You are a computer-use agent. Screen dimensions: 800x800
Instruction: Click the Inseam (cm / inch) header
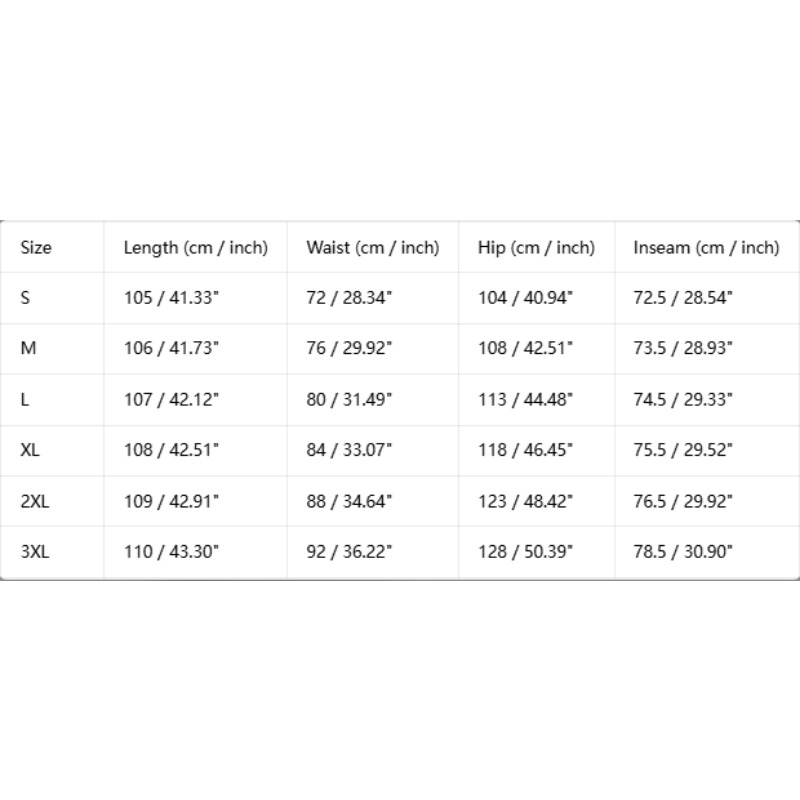point(706,247)
